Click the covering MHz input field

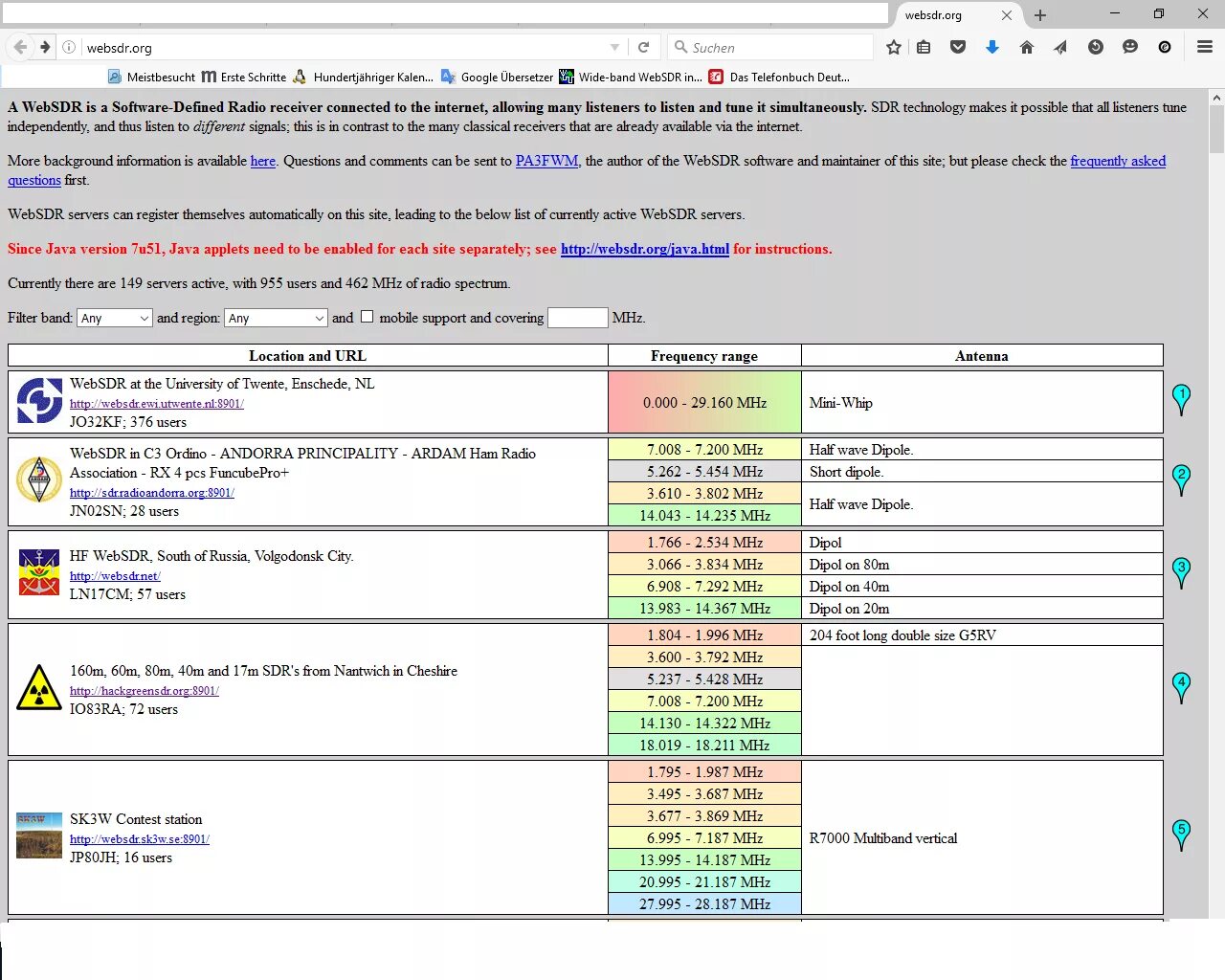click(x=578, y=318)
